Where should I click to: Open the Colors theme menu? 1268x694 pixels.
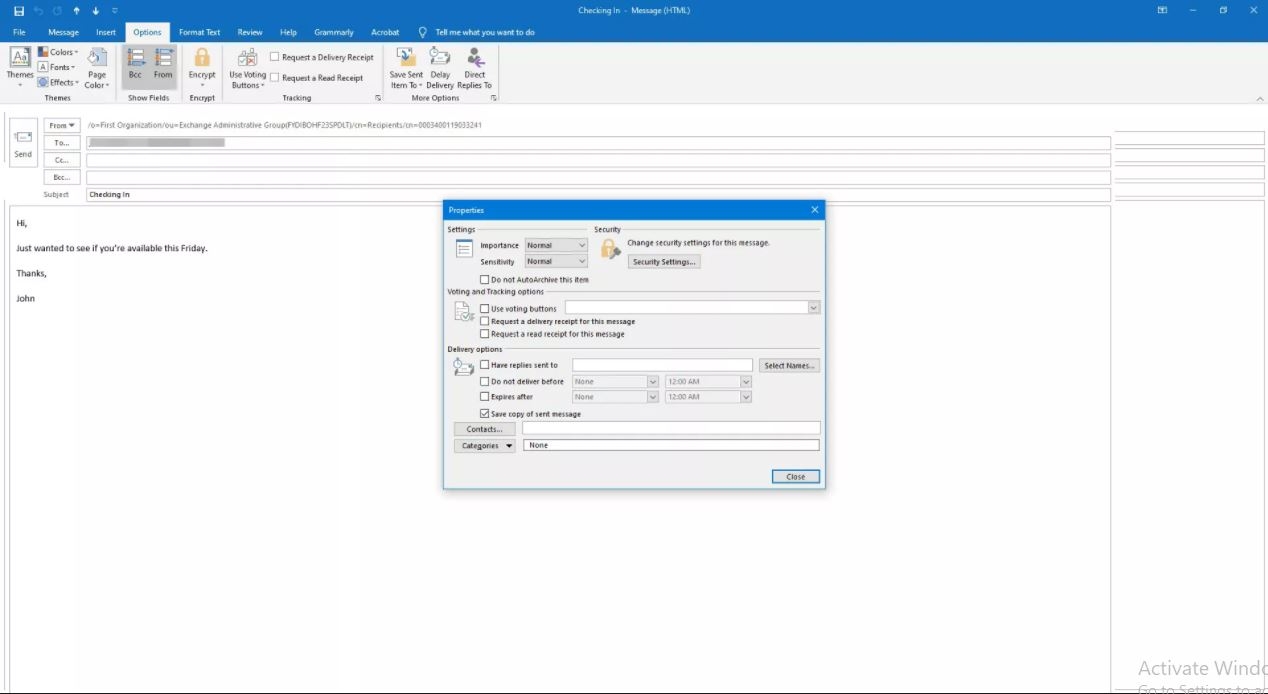(58, 52)
